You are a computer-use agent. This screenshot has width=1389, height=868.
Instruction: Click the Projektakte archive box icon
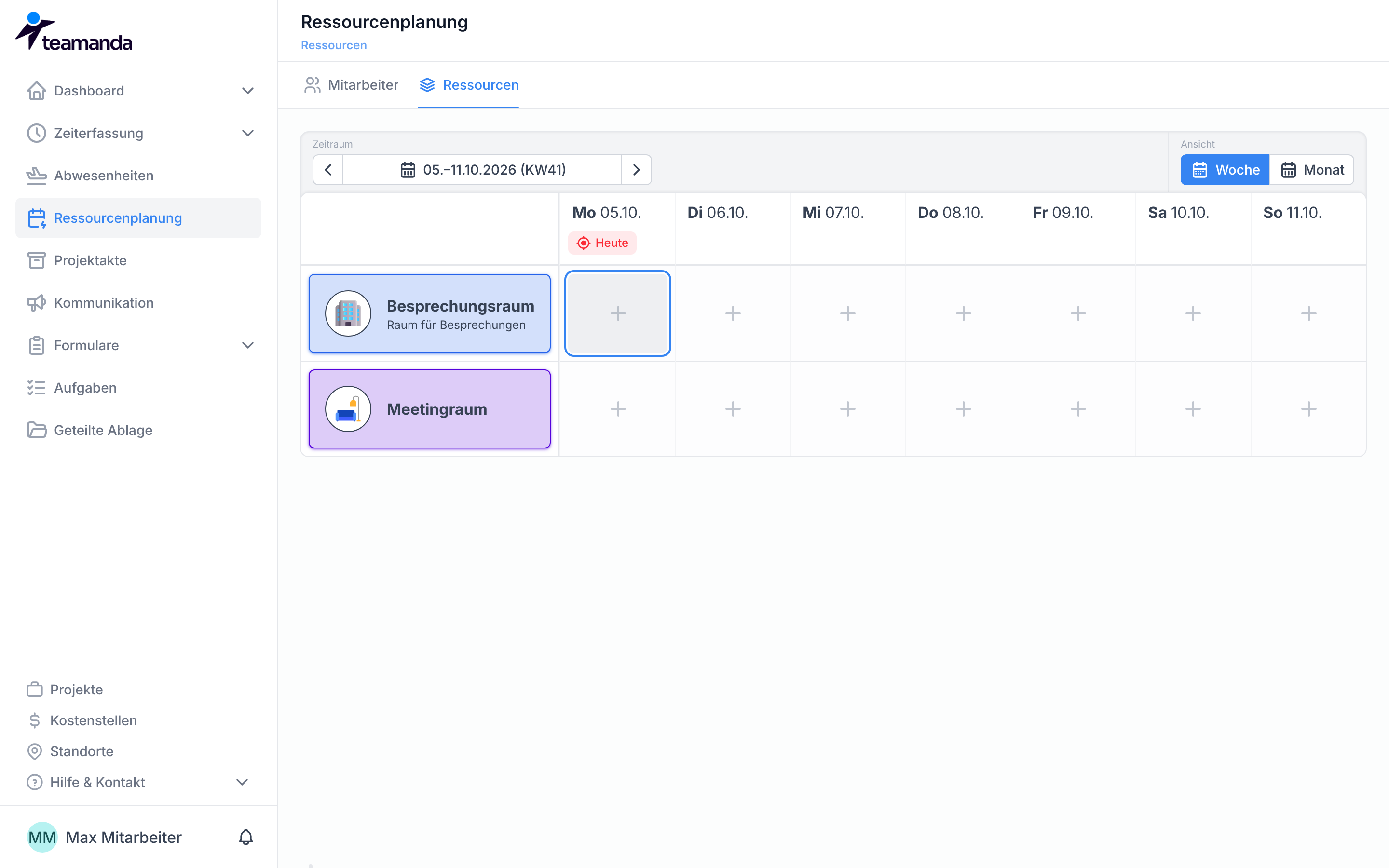tap(36, 260)
